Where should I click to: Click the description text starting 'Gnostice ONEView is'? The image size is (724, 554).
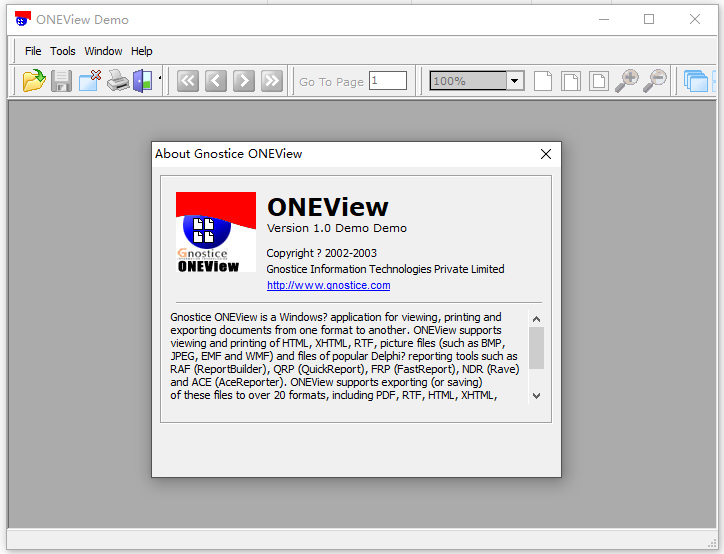[x=344, y=356]
